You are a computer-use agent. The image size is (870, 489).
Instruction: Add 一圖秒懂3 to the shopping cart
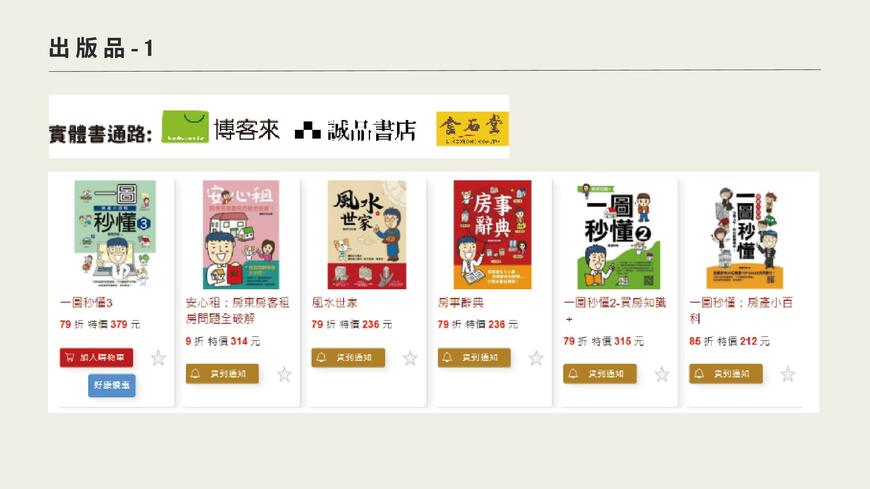point(97,357)
